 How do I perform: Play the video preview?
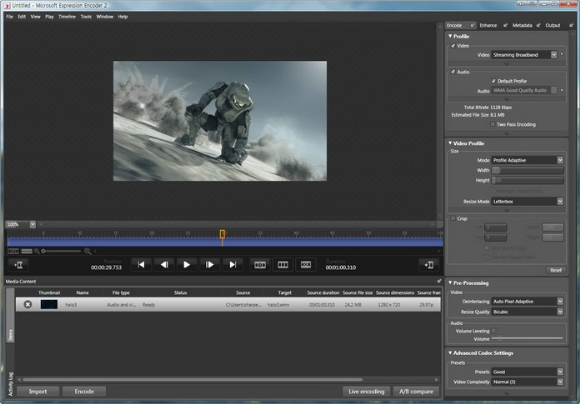coord(186,265)
